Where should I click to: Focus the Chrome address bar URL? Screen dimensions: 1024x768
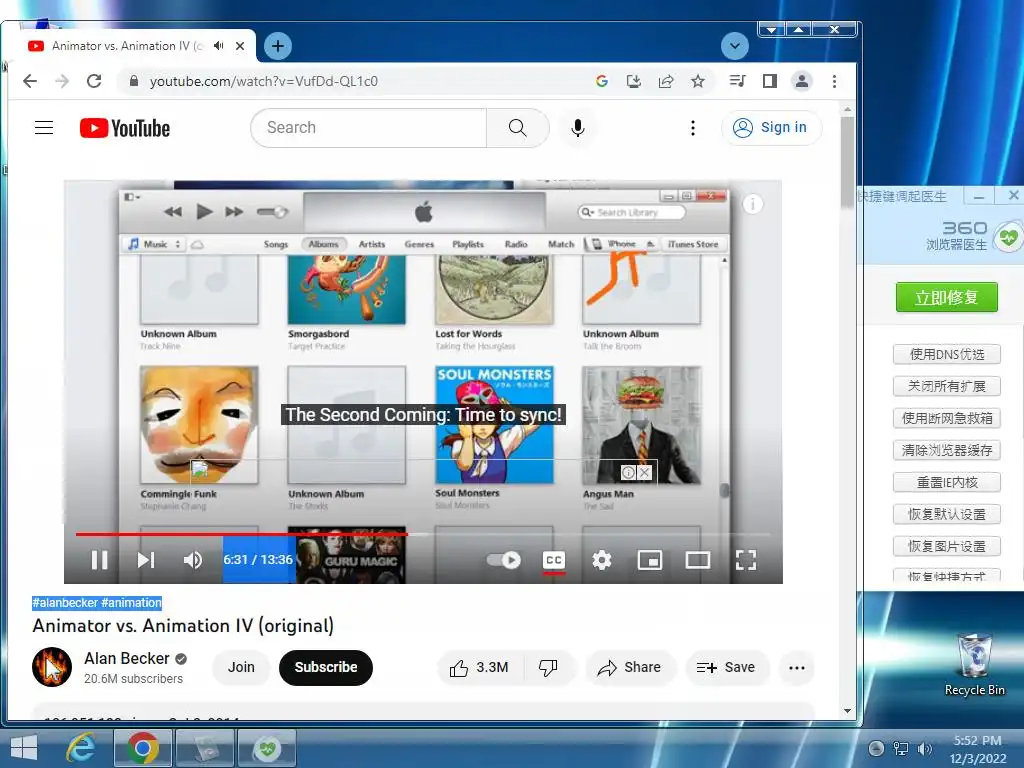click(x=264, y=81)
